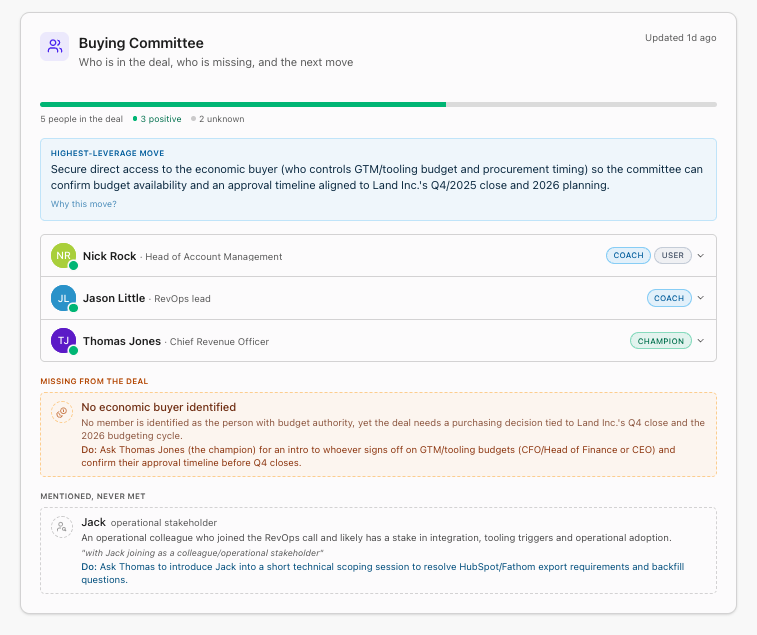Select the name 'Nick Rock'
The image size is (757, 635).
point(110,256)
